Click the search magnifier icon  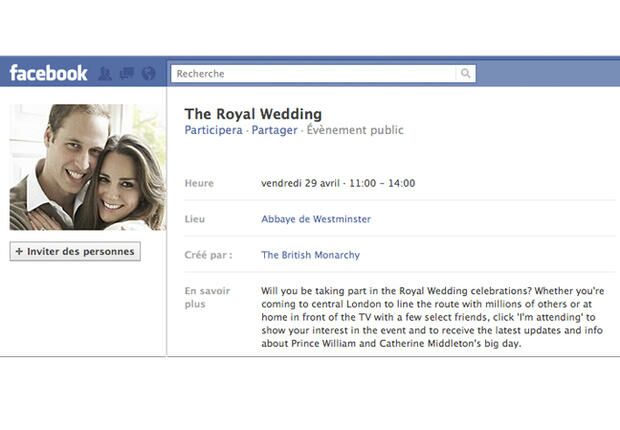coord(465,74)
